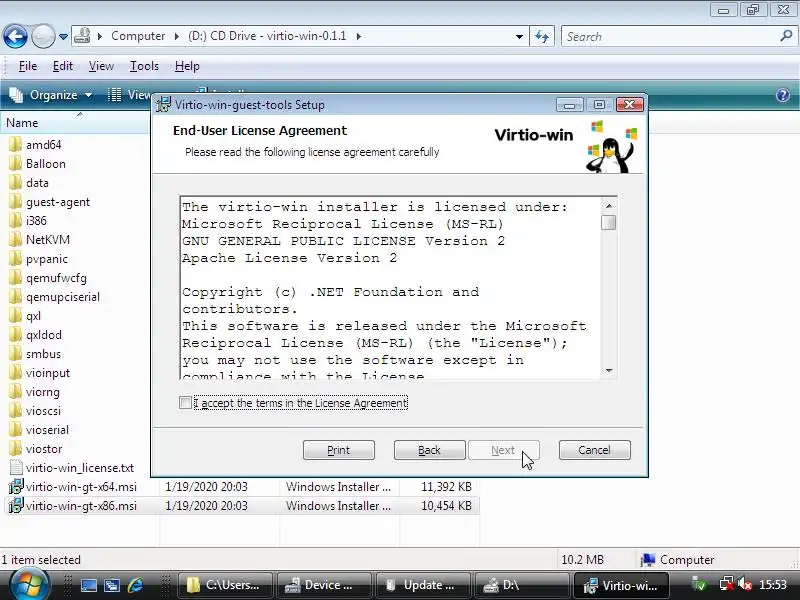Click the Print button in Setup

pyautogui.click(x=339, y=450)
